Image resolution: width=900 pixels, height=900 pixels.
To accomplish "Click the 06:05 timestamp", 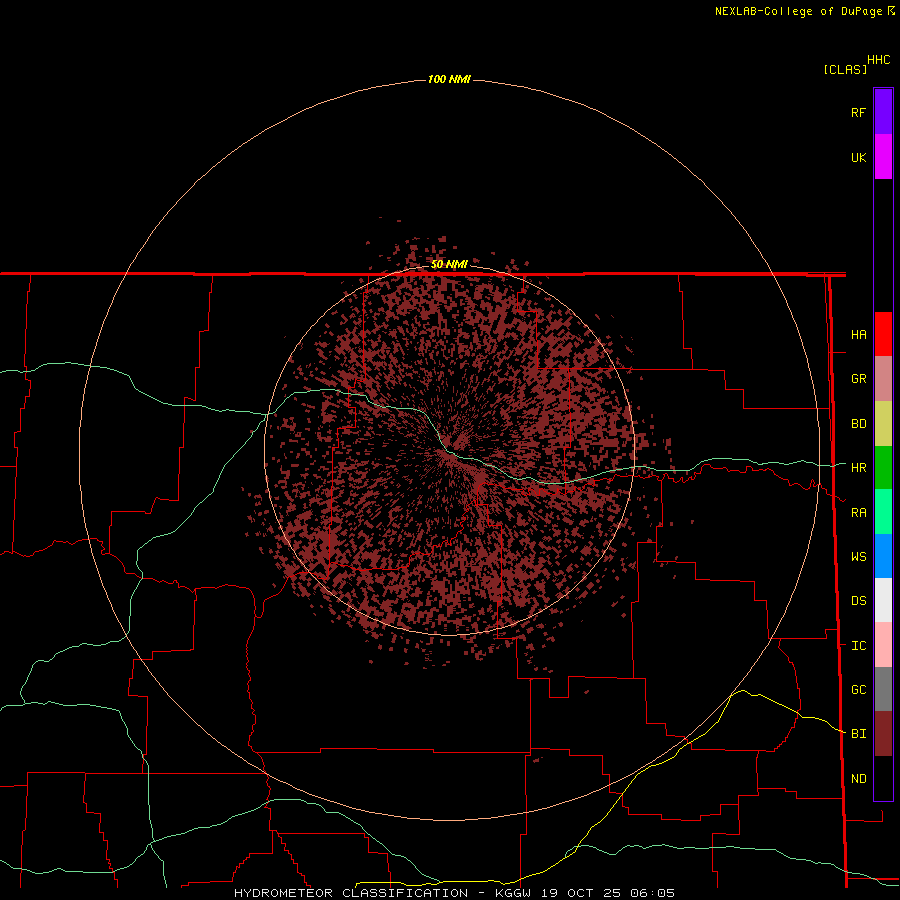I will click(x=652, y=893).
